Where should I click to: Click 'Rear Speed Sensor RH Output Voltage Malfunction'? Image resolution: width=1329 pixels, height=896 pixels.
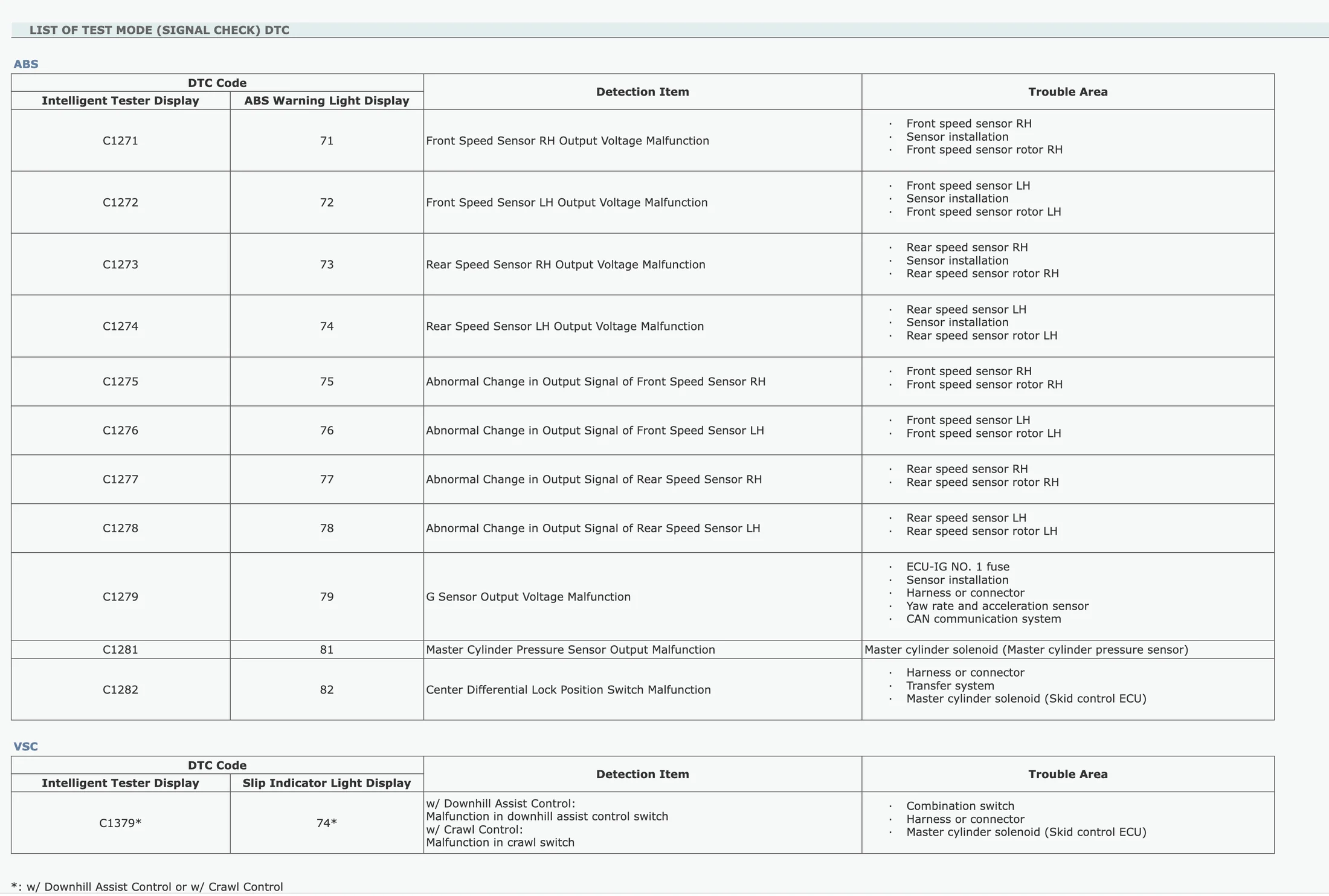(565, 265)
